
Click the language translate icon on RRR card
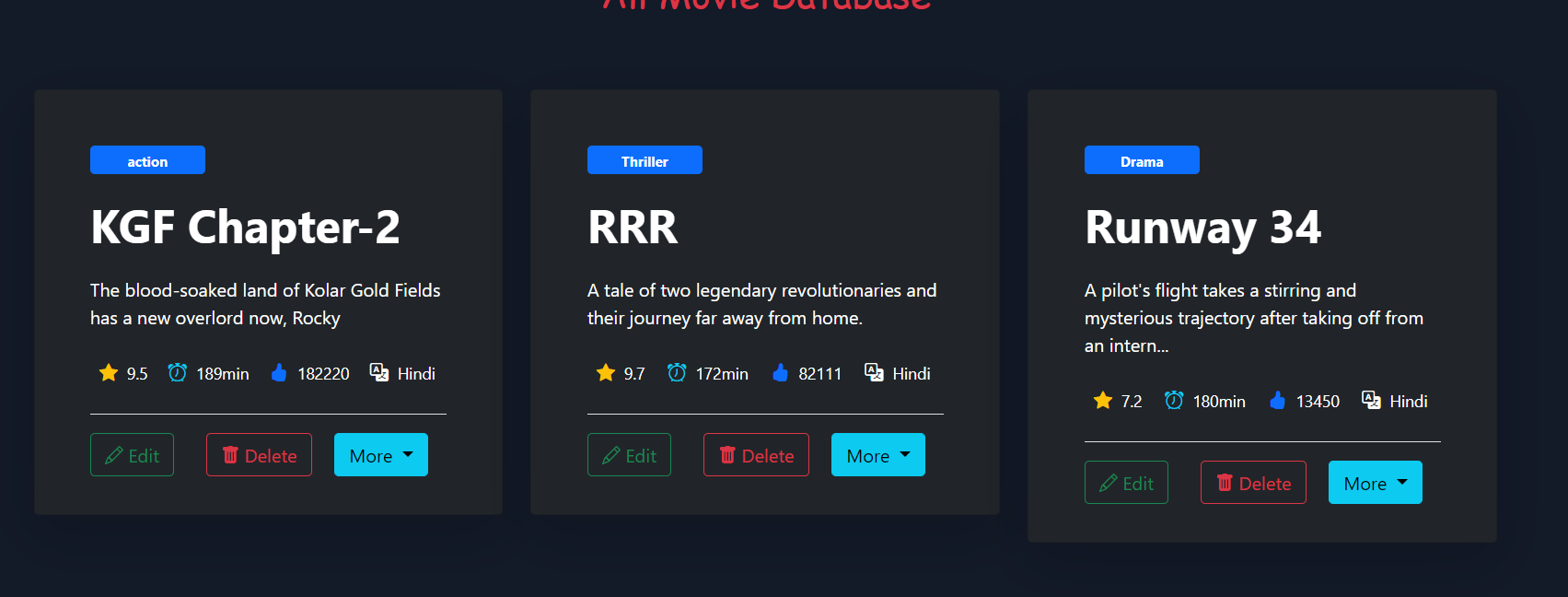tap(874, 372)
